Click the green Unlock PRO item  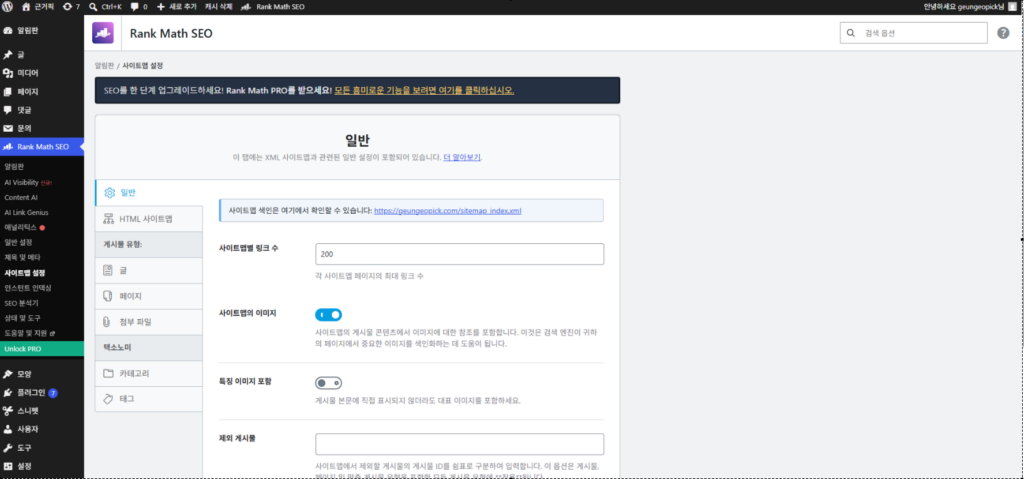[x=42, y=349]
